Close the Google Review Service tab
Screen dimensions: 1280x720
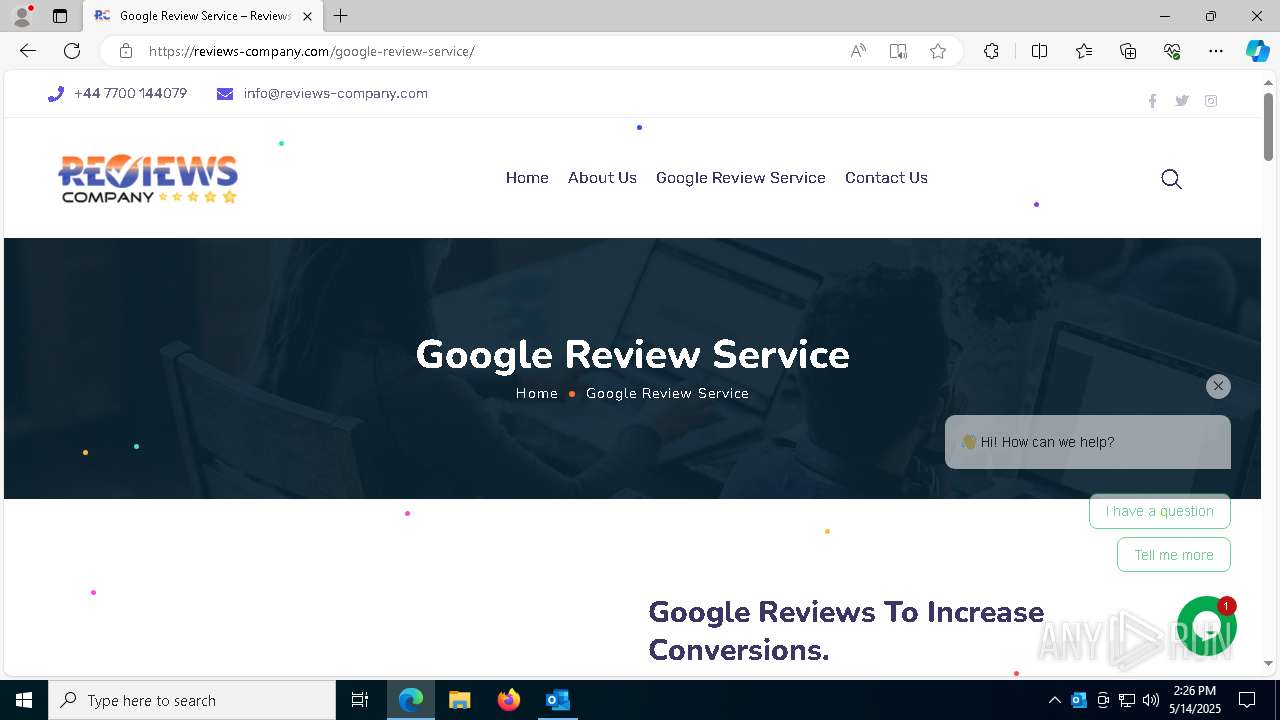coord(307,16)
